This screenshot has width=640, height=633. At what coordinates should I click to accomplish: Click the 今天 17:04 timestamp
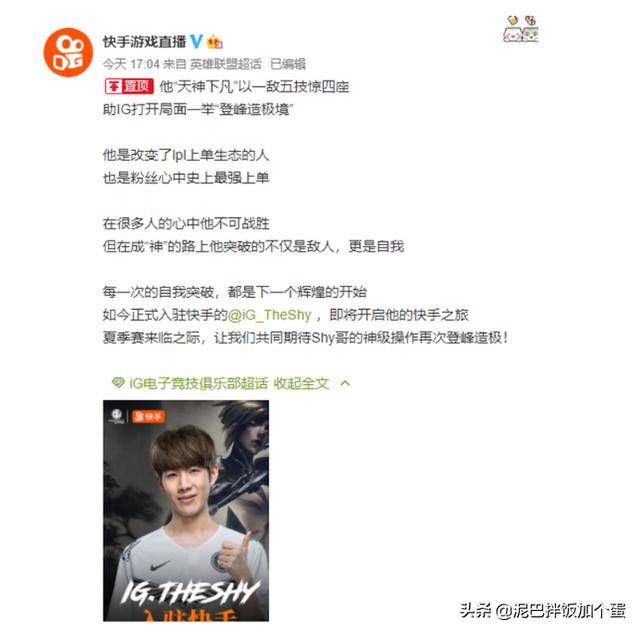pyautogui.click(x=131, y=64)
